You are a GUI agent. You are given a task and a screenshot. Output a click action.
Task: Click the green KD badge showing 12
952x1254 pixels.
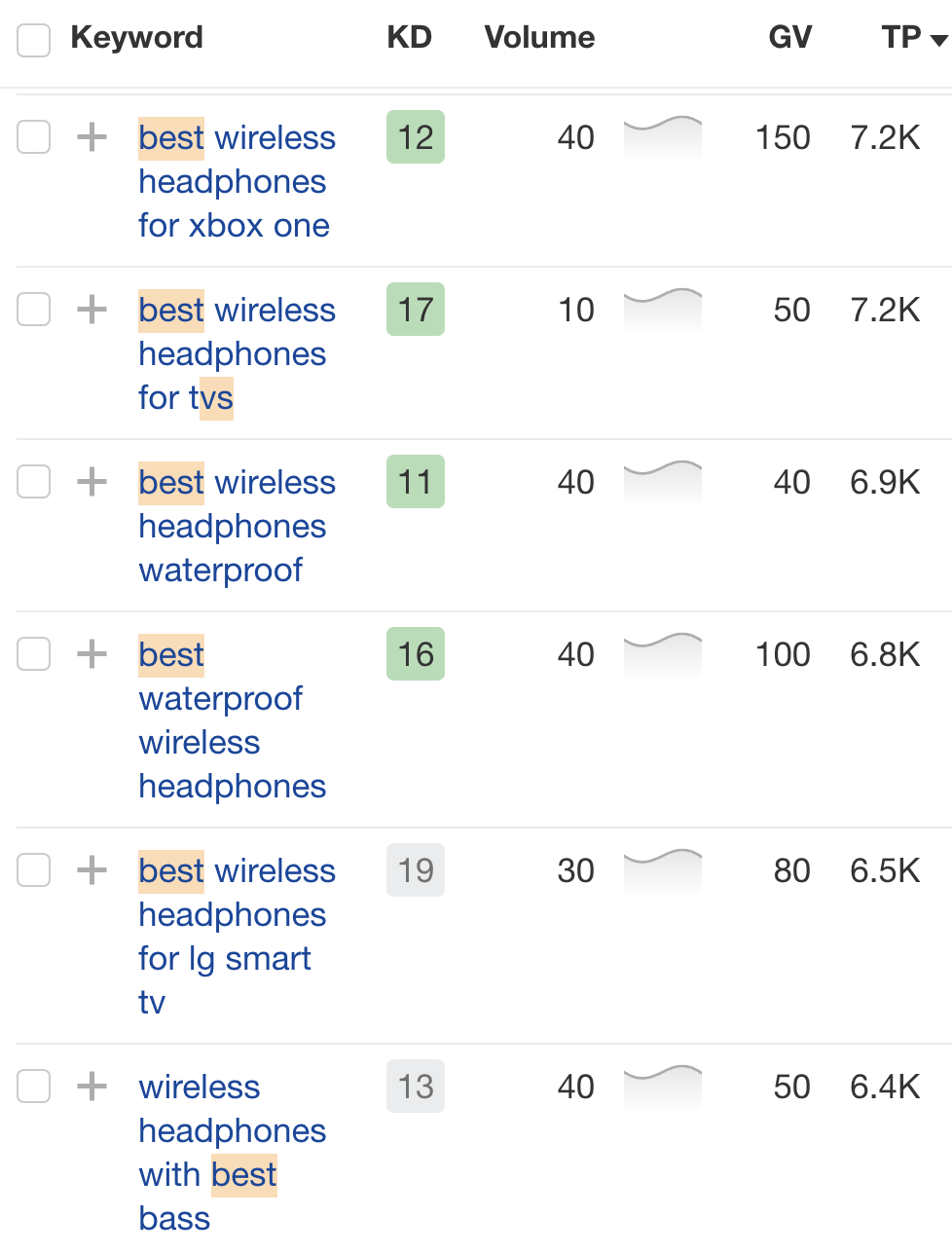coord(415,137)
